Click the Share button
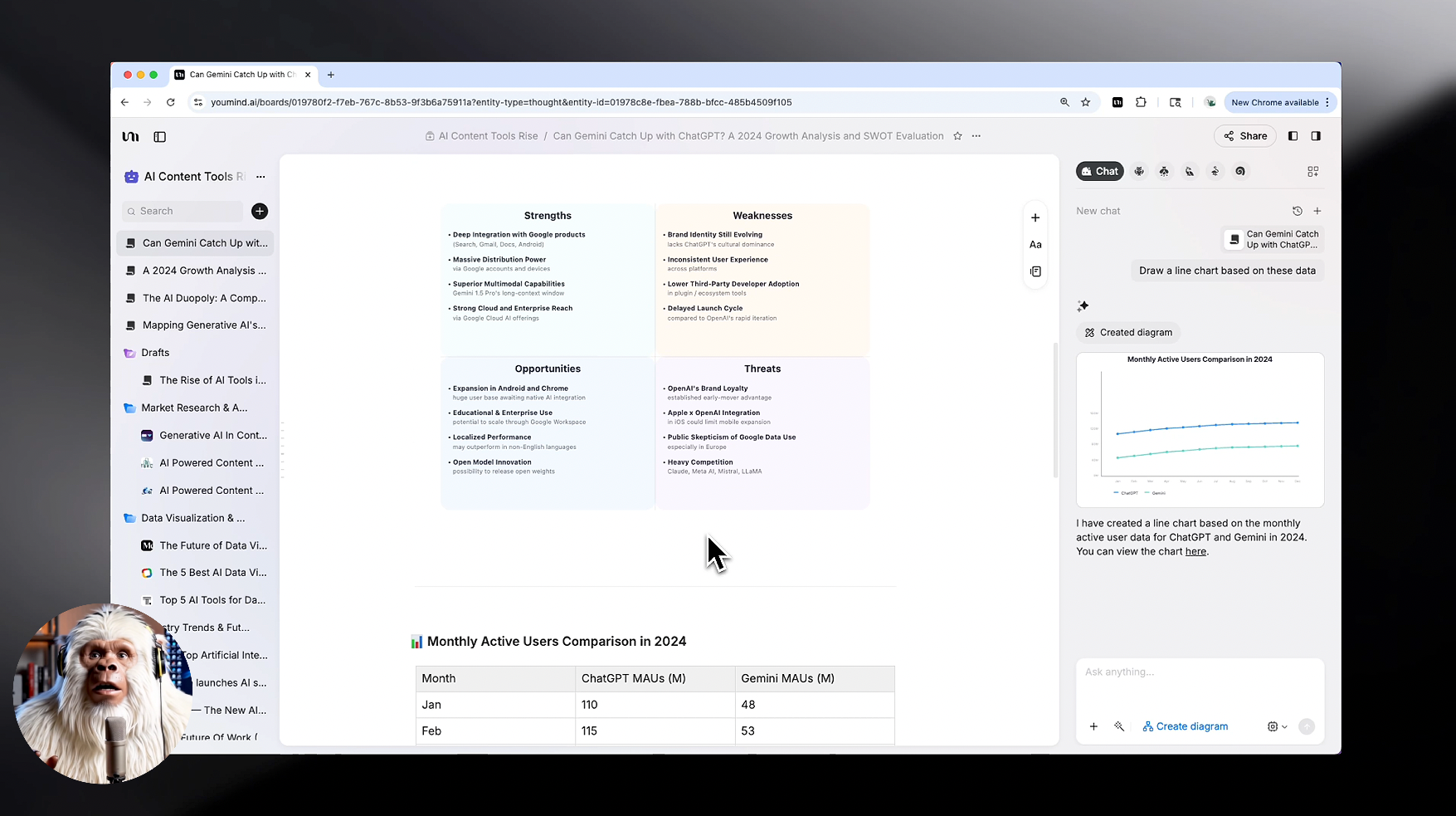This screenshot has height=816, width=1456. (1244, 136)
